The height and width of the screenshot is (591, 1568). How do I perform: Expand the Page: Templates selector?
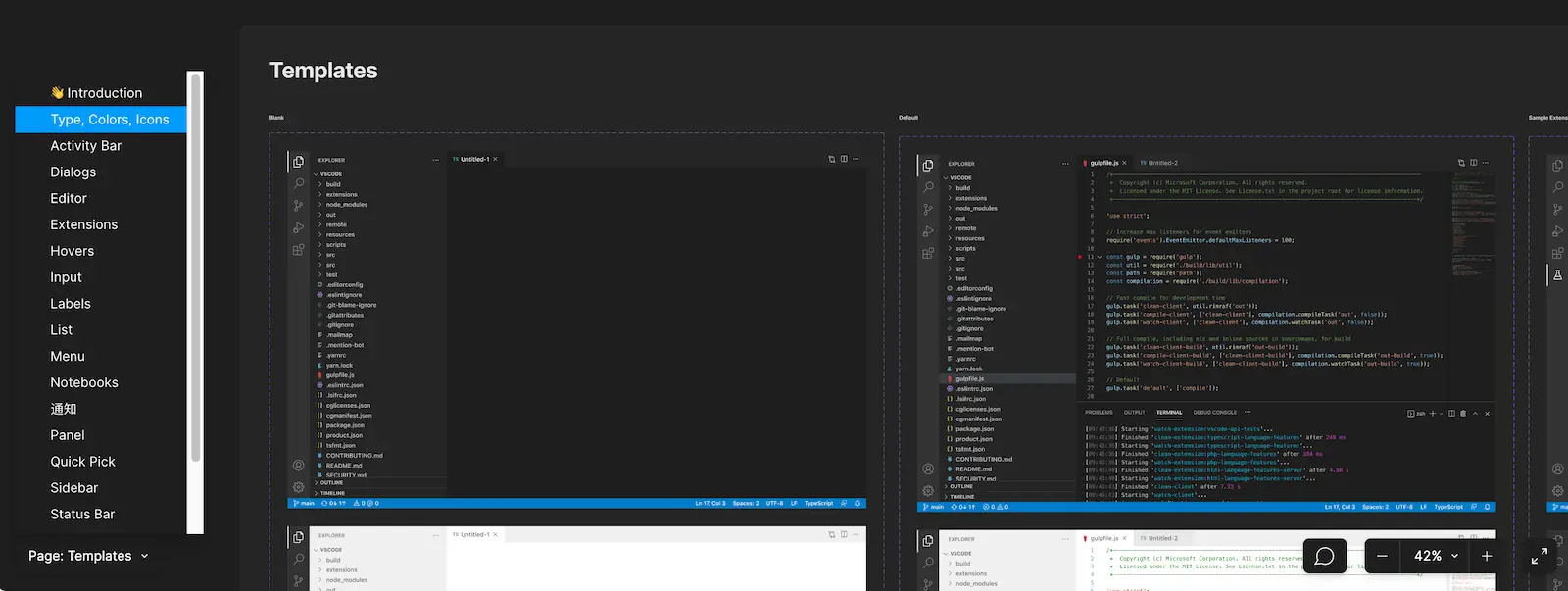88,556
